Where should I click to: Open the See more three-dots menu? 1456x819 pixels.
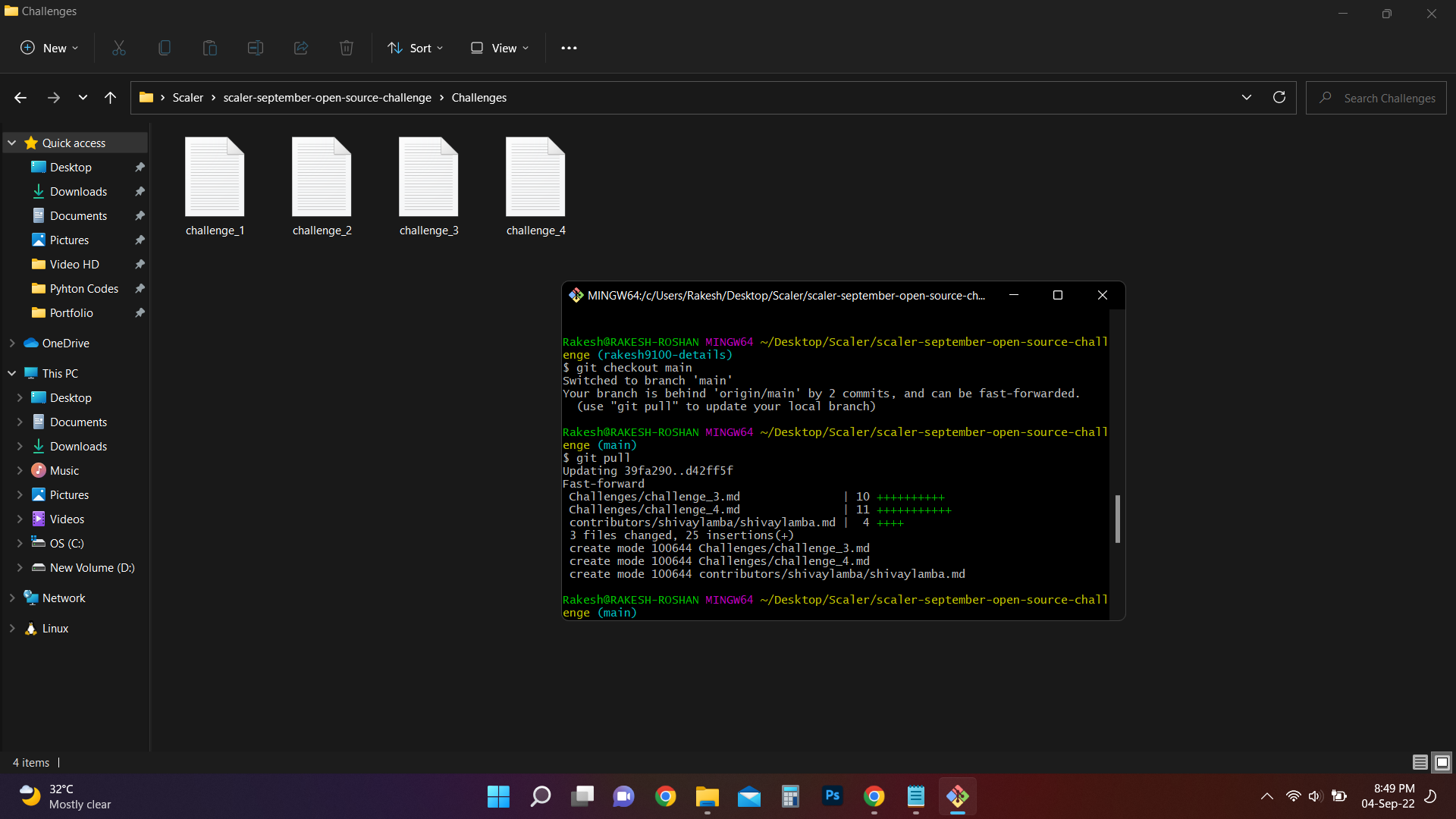[x=569, y=48]
